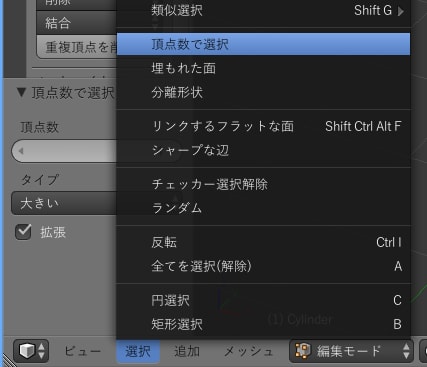Select the 埋もれた面 menu entry
Screen dimensions: 427x367
pyautogui.click(x=263, y=68)
